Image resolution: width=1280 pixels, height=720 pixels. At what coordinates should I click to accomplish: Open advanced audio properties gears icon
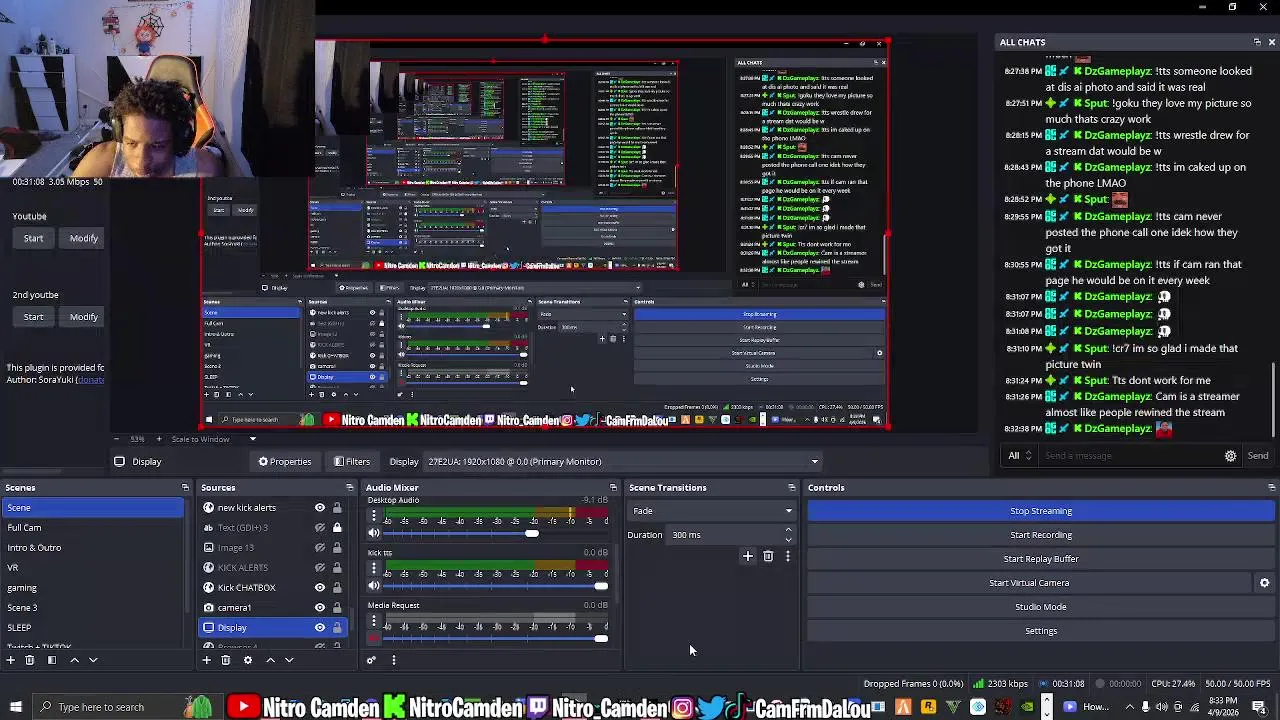pyautogui.click(x=371, y=660)
